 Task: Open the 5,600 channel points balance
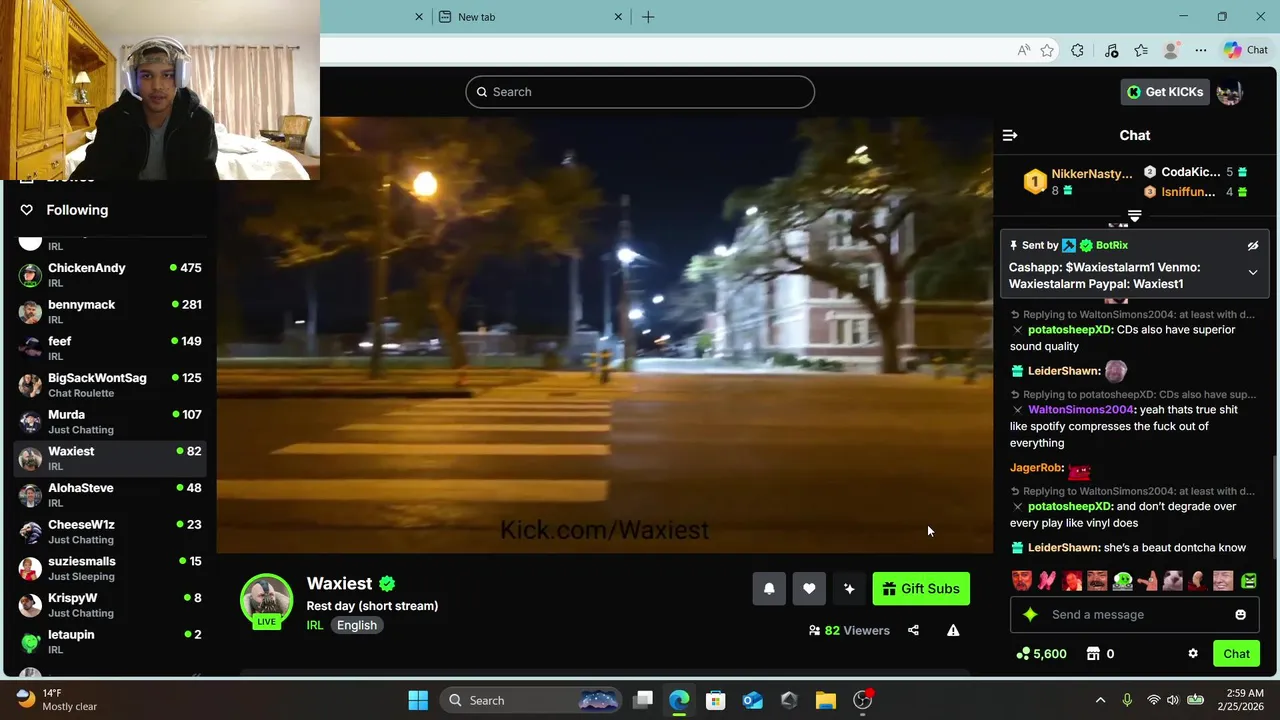(x=1041, y=654)
